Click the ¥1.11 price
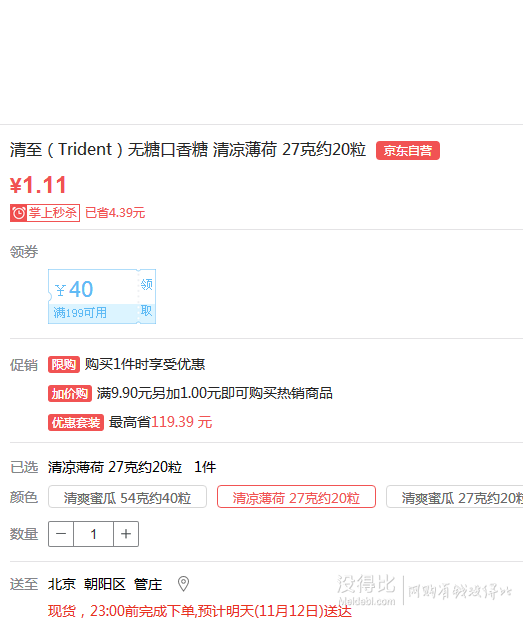This screenshot has height=625, width=523. [x=38, y=185]
